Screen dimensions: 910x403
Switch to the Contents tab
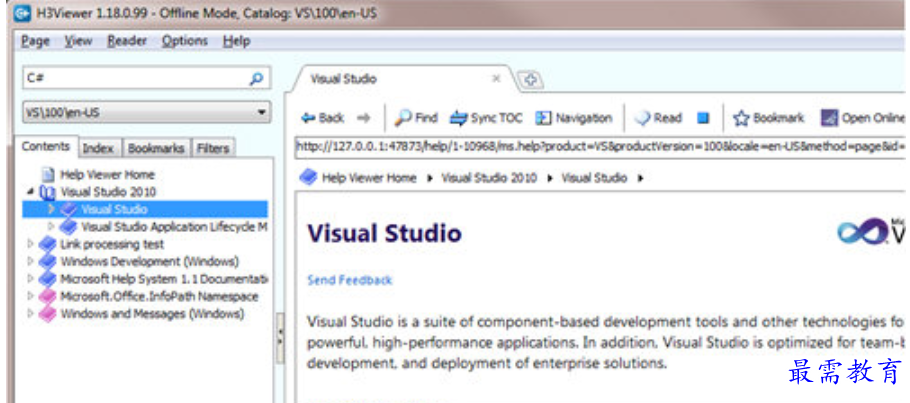[x=45, y=147]
